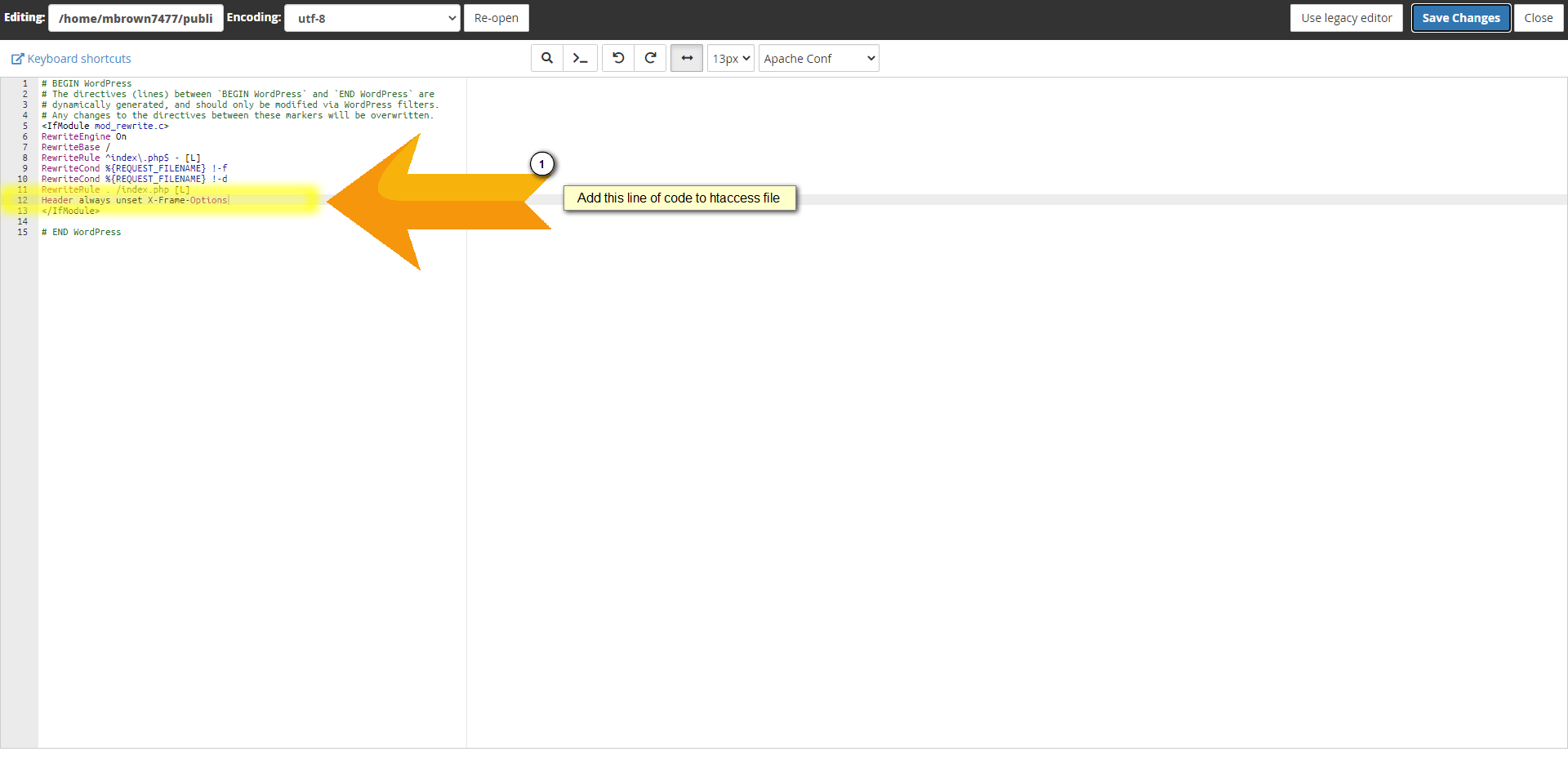Viewport: 1568px width, 765px height.
Task: Click the Re-open button
Action: click(497, 18)
